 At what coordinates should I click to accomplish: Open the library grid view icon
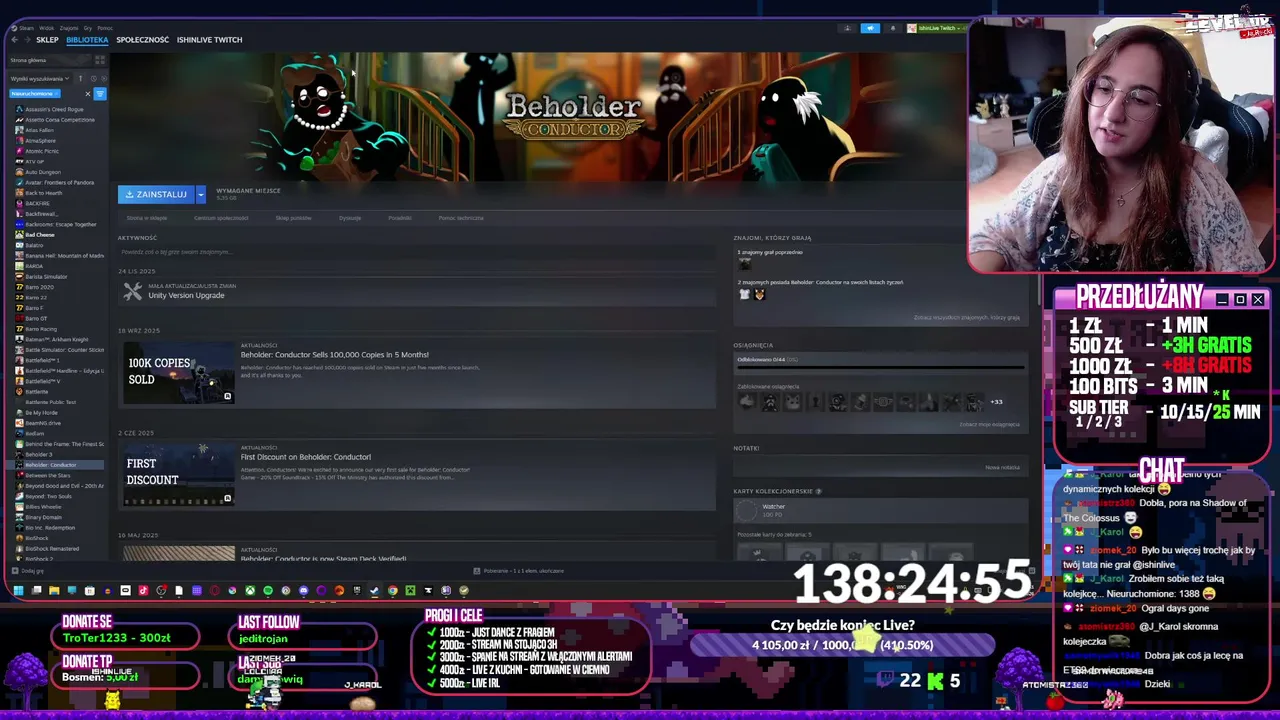[99, 60]
